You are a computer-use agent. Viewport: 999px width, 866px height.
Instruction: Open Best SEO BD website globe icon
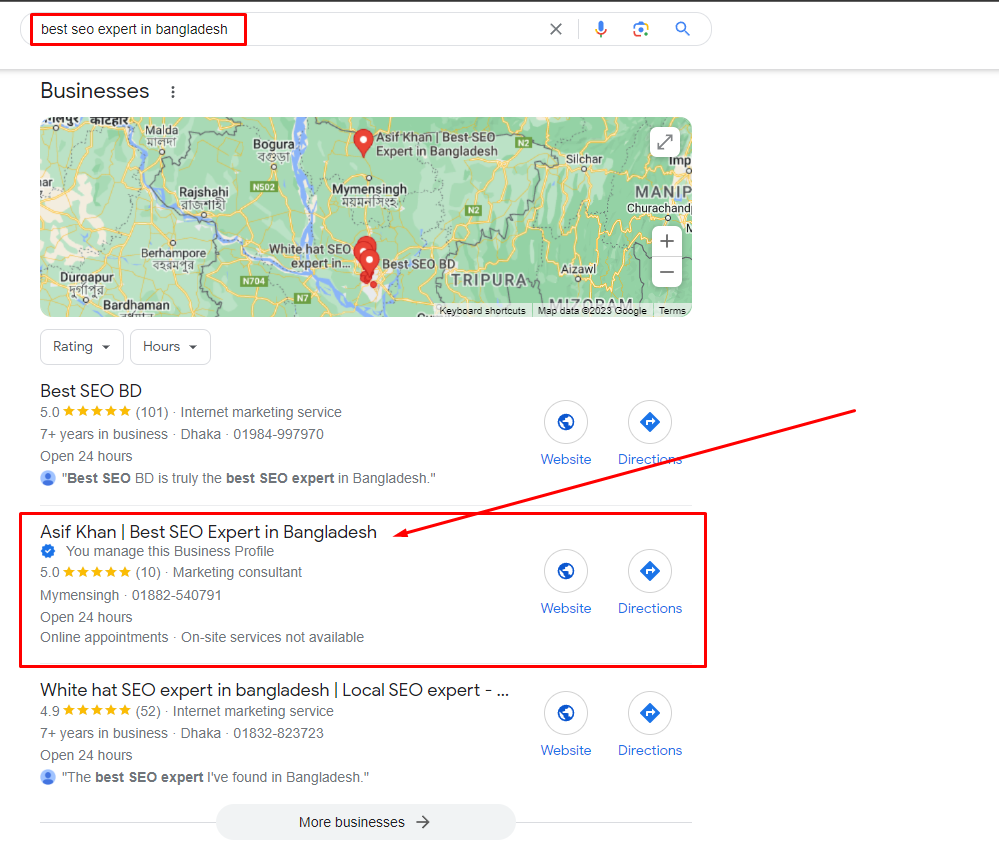[x=566, y=422]
